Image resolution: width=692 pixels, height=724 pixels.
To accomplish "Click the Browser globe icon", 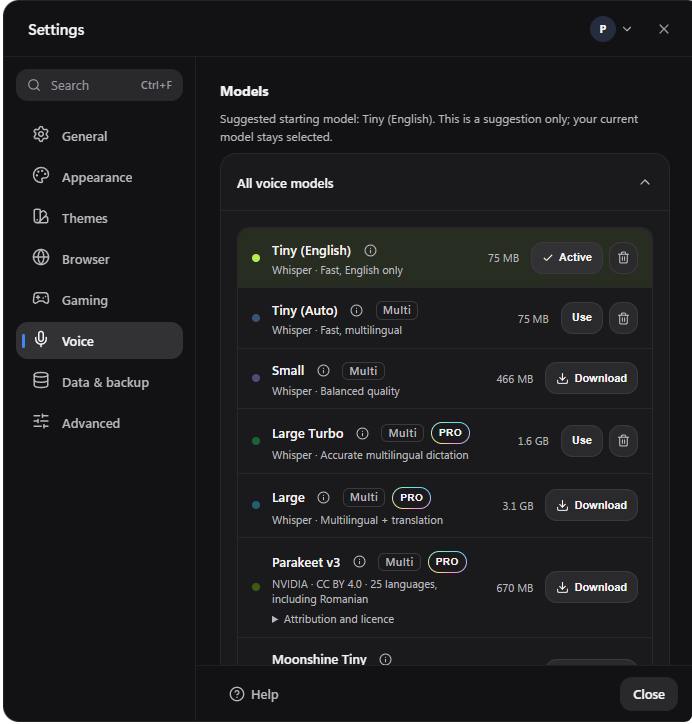I will point(41,258).
